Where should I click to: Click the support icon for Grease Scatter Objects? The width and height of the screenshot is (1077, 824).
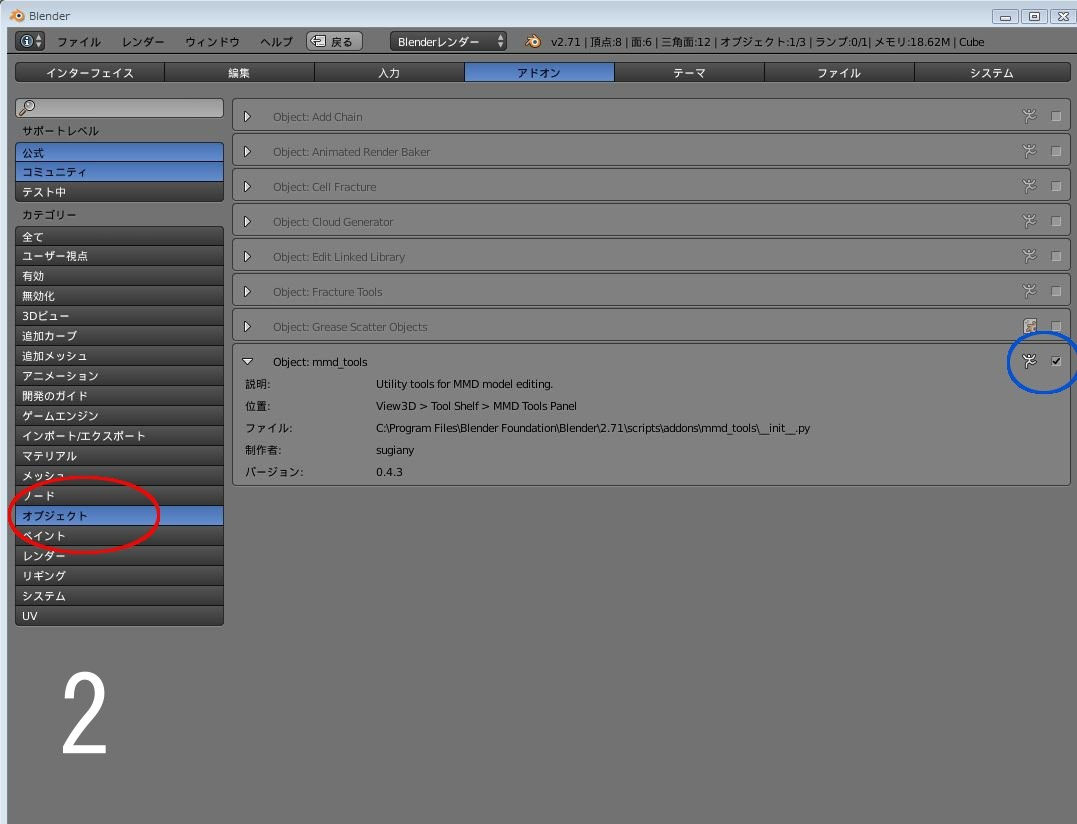pos(1030,326)
